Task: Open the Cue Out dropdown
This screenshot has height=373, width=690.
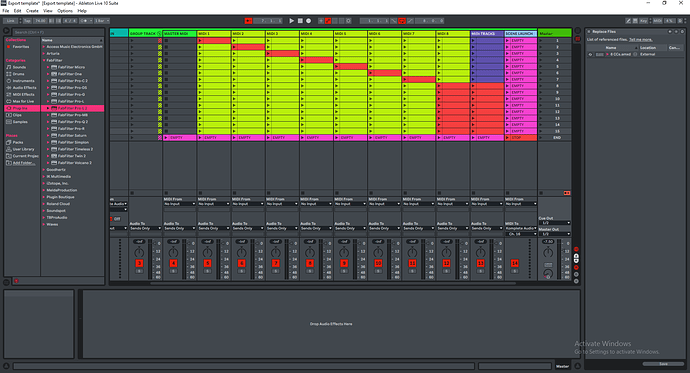Action: pyautogui.click(x=554, y=223)
